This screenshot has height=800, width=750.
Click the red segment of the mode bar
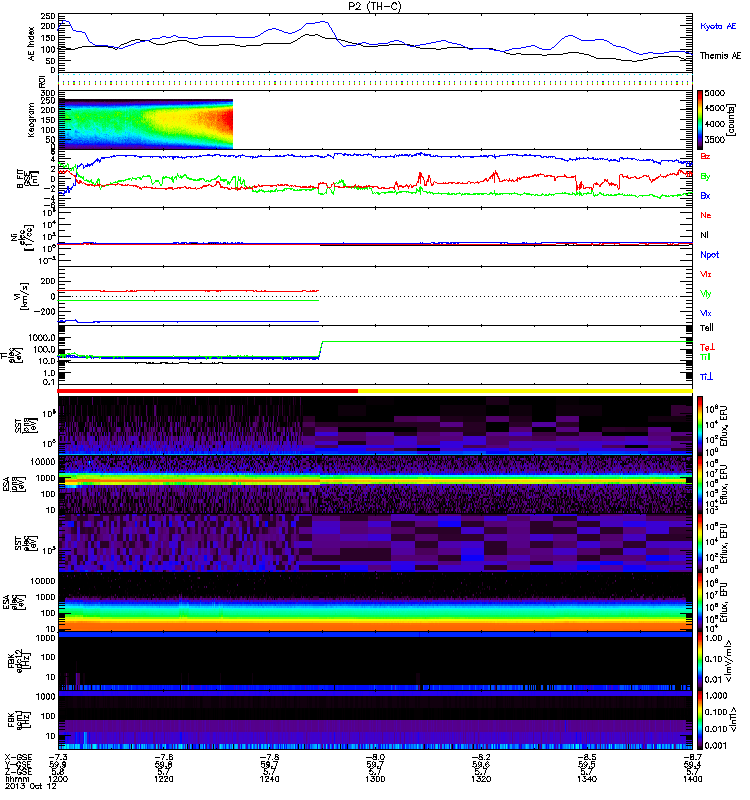[208, 391]
